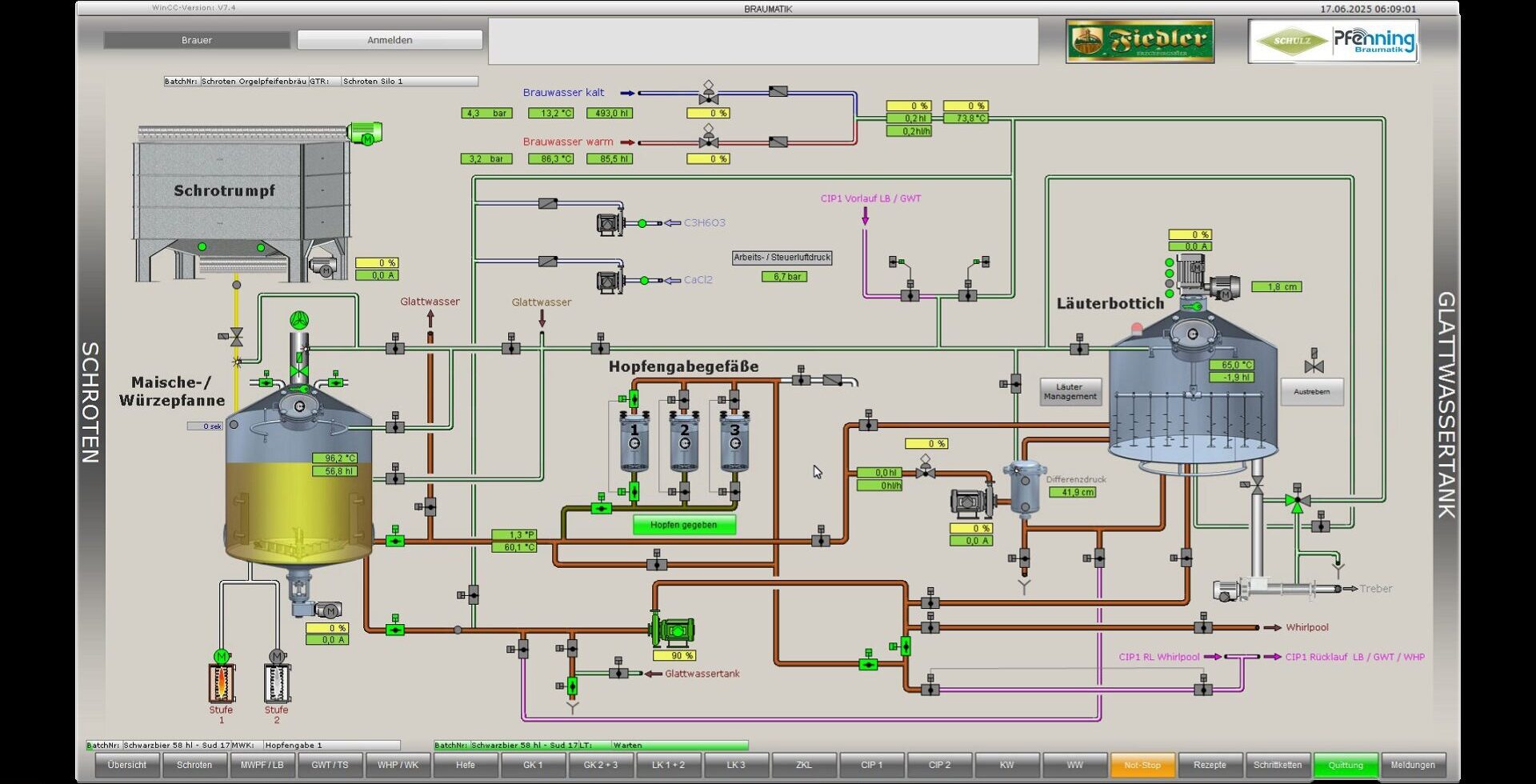1536x784 pixels.
Task: Toggle the Hopfen gegeben green indicator button
Action: 684,525
